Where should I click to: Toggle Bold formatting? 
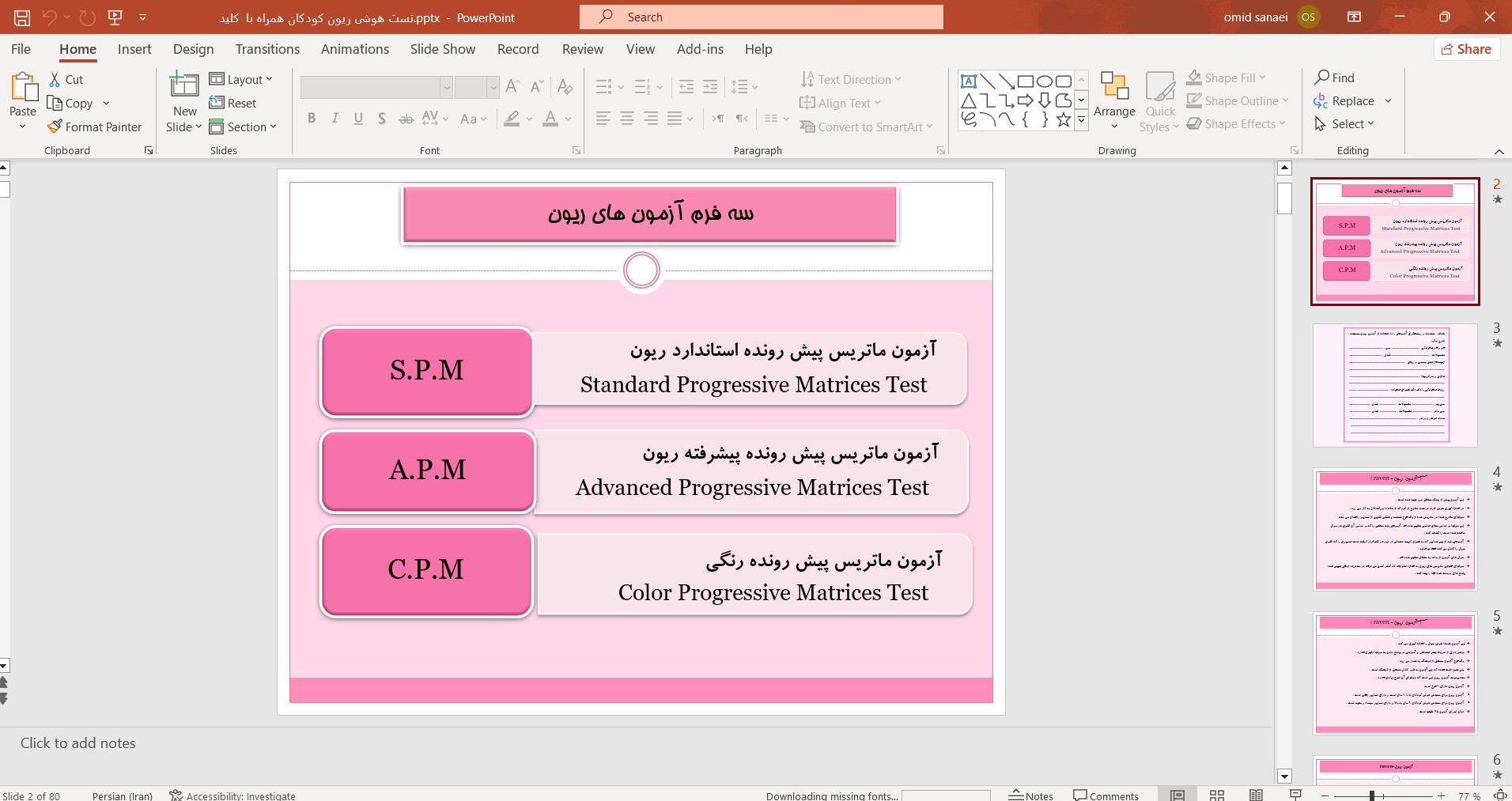pos(312,119)
